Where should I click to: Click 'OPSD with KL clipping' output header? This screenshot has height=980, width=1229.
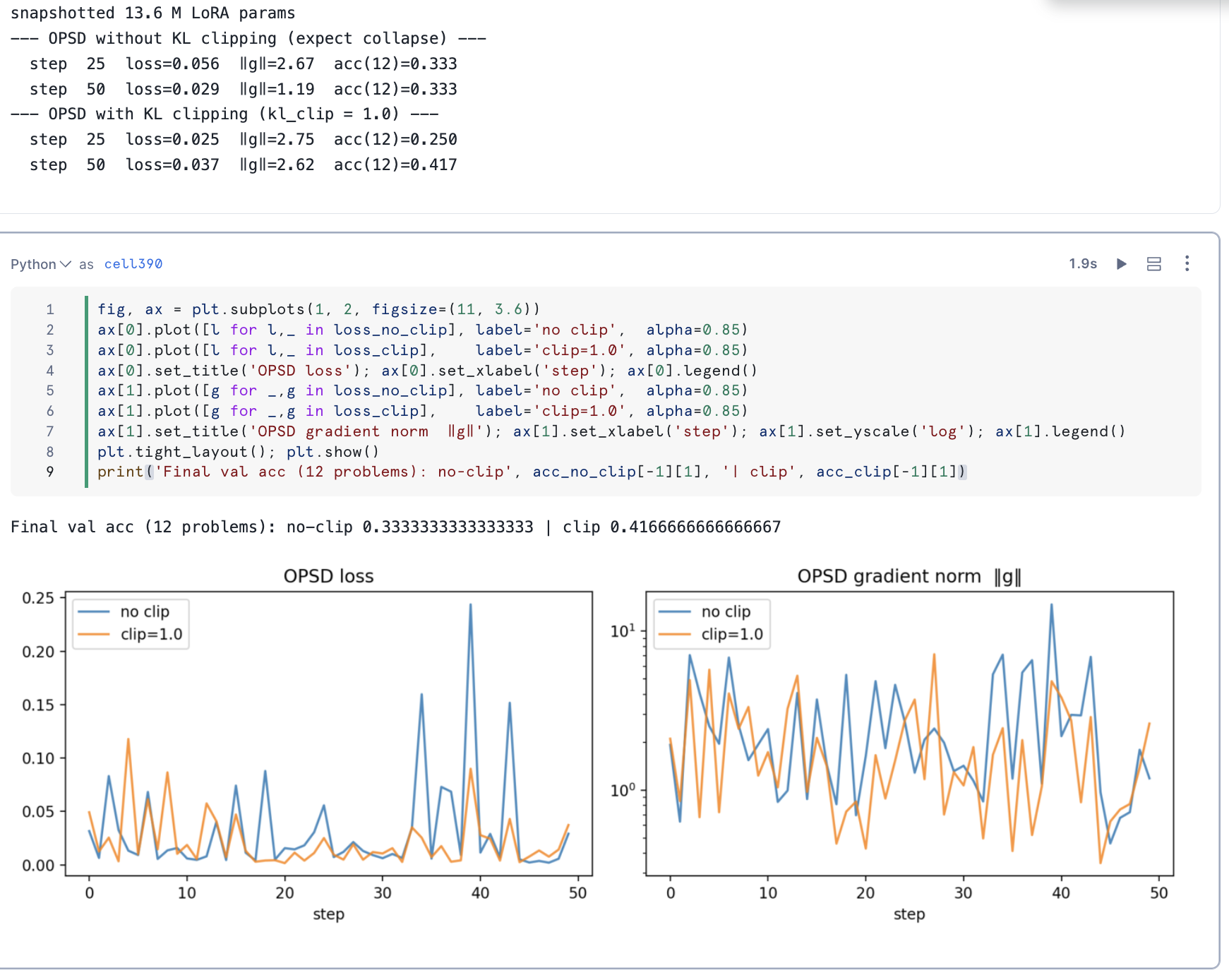tap(224, 114)
